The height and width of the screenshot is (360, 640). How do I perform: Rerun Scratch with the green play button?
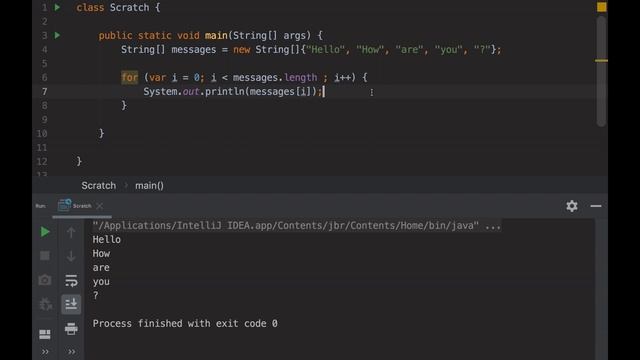[x=45, y=232]
